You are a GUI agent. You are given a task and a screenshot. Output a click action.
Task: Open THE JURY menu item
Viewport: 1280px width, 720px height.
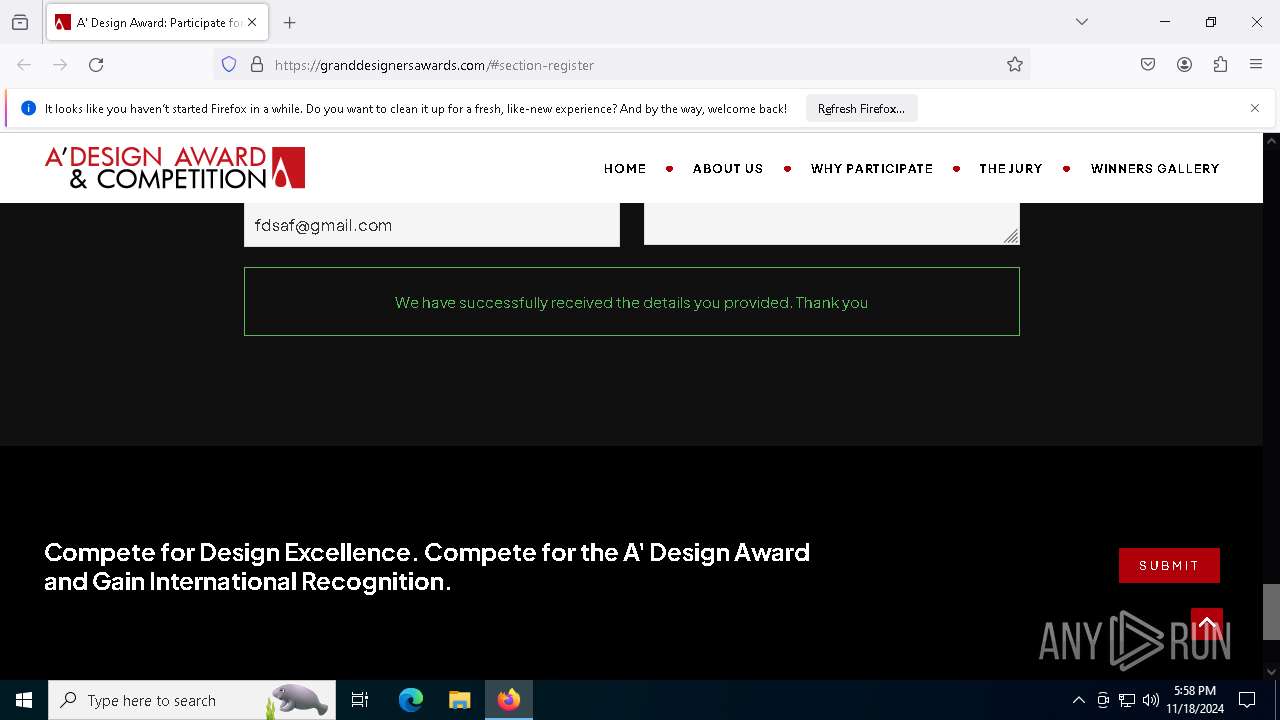(x=1011, y=168)
